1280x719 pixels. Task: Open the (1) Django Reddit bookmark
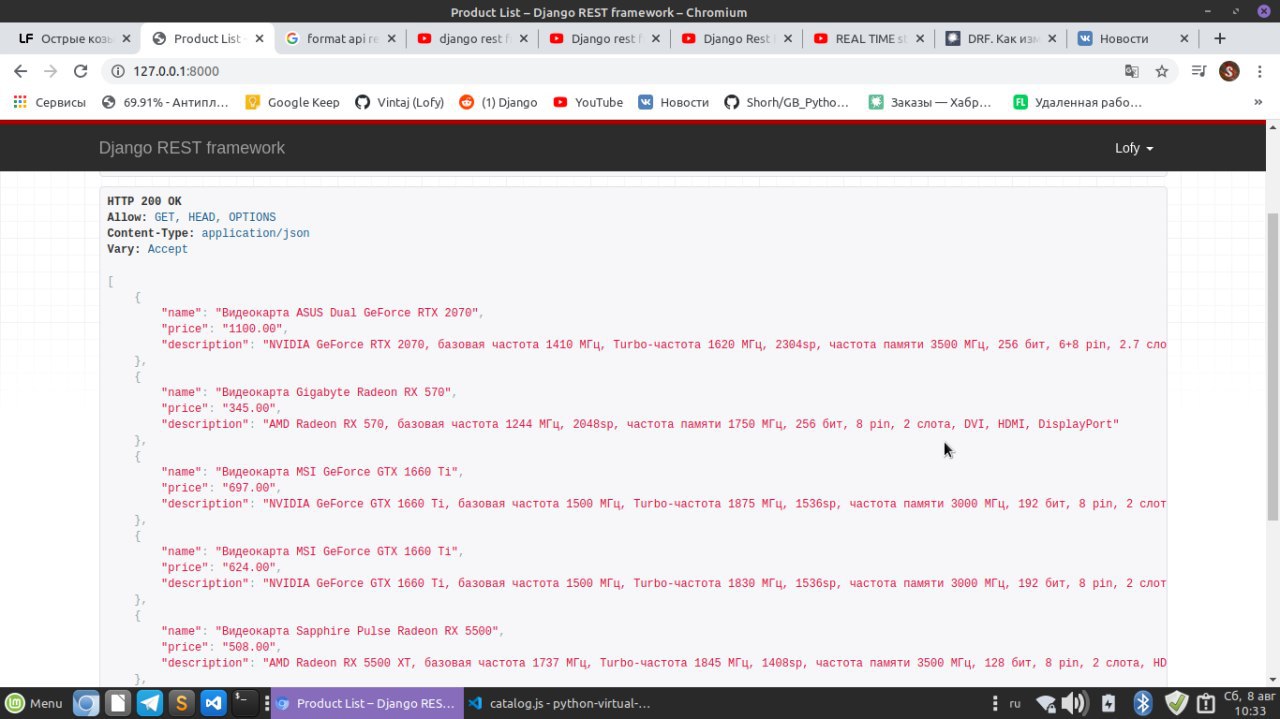tap(498, 102)
